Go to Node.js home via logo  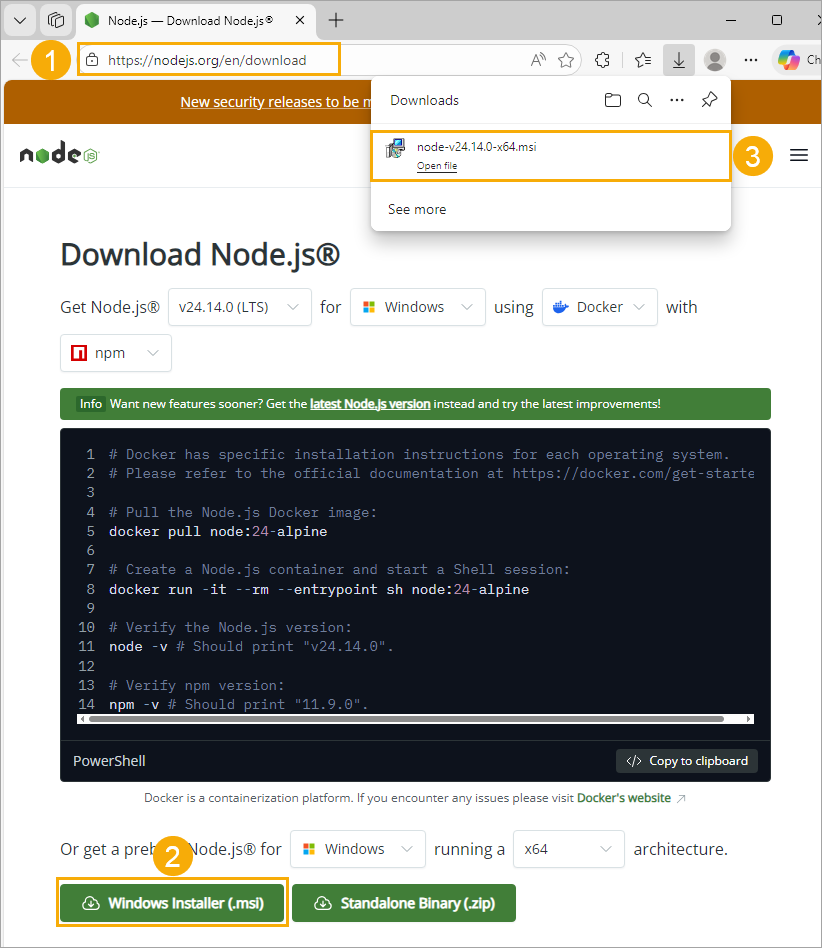coord(59,154)
